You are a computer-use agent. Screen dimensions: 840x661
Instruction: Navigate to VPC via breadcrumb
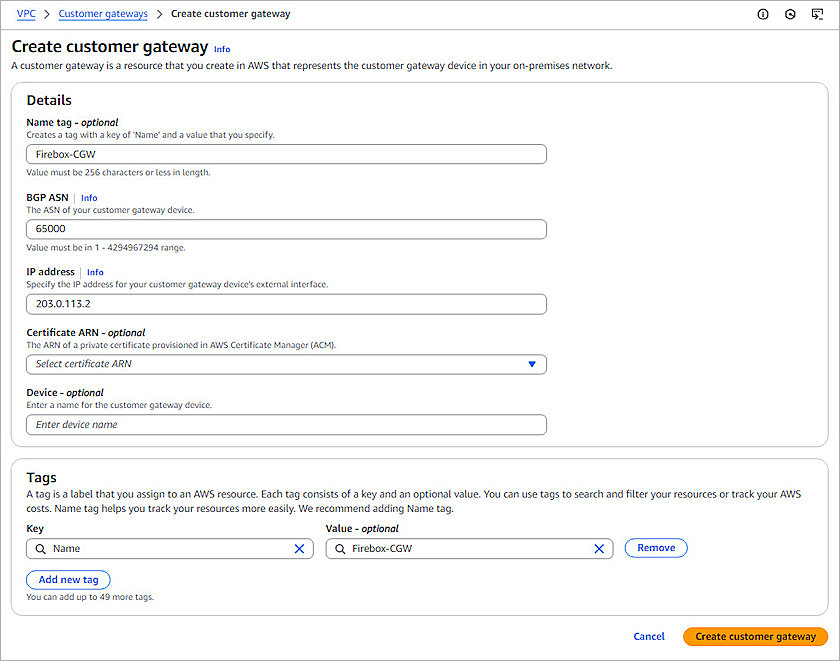pos(26,14)
